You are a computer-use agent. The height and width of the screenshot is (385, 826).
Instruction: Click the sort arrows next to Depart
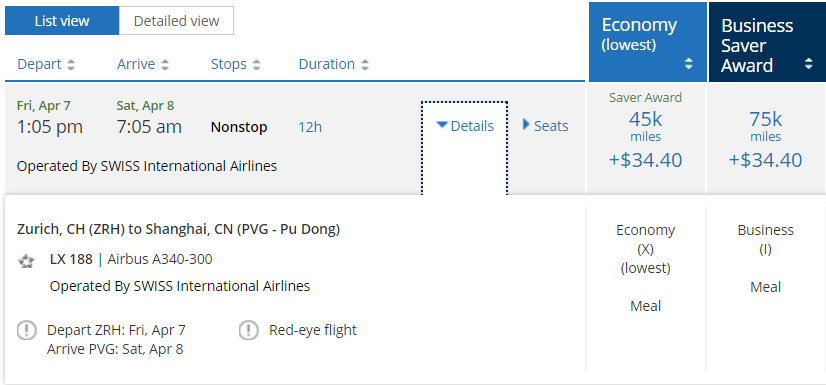71,65
